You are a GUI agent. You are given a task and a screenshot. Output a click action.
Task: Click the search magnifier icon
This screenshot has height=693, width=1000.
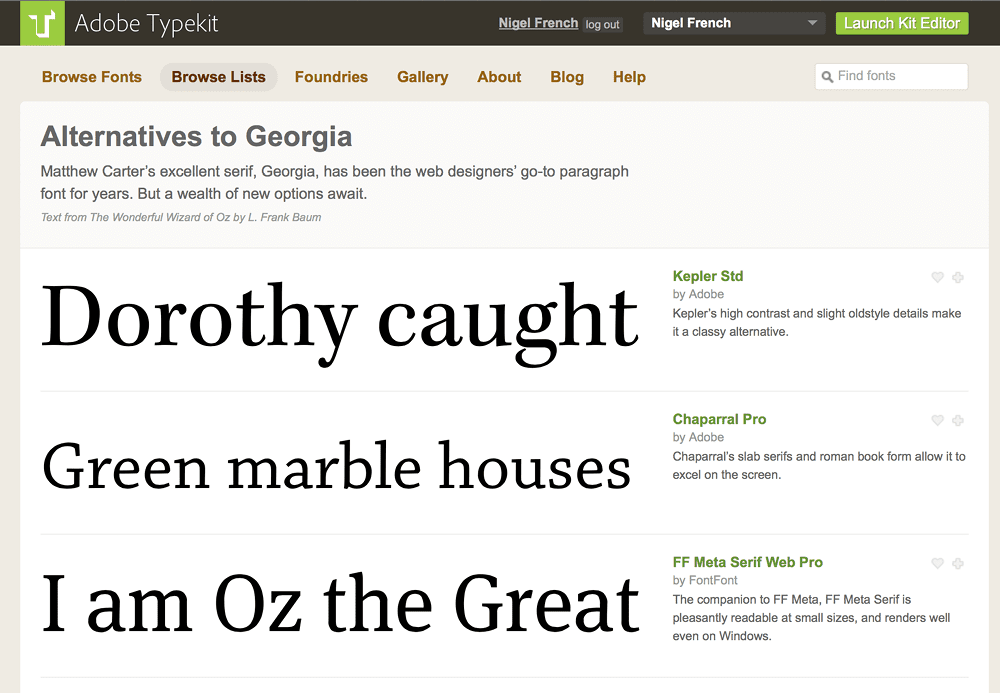827,77
